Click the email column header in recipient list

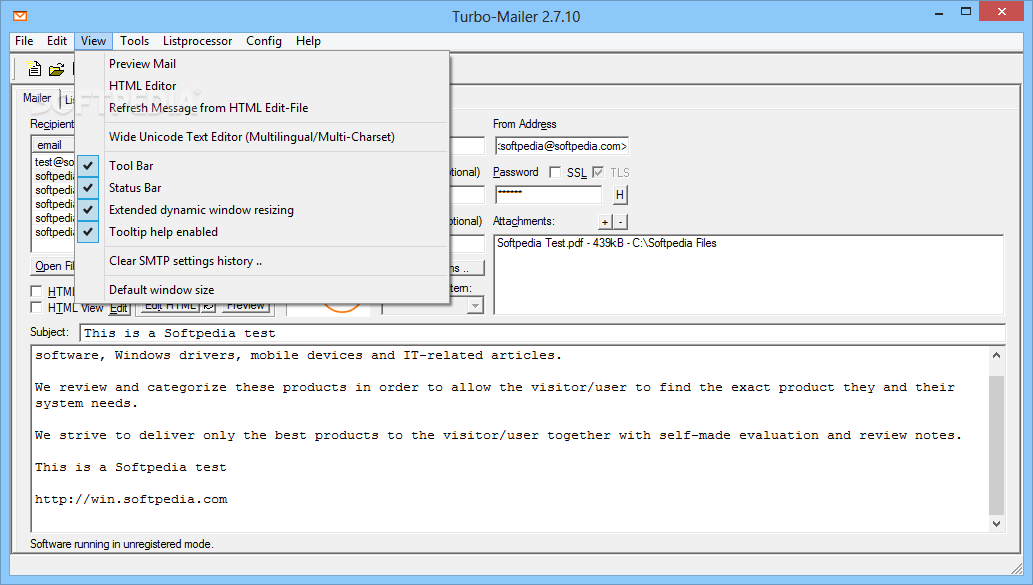pyautogui.click(x=53, y=145)
